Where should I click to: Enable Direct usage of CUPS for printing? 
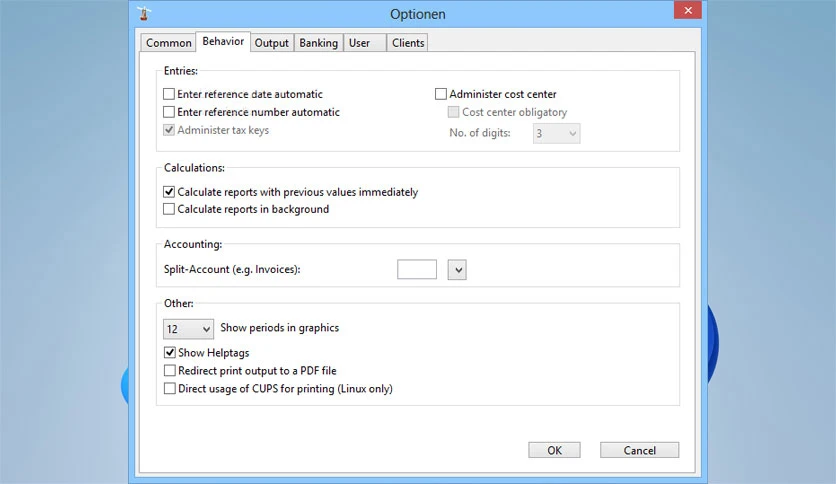[x=170, y=389]
